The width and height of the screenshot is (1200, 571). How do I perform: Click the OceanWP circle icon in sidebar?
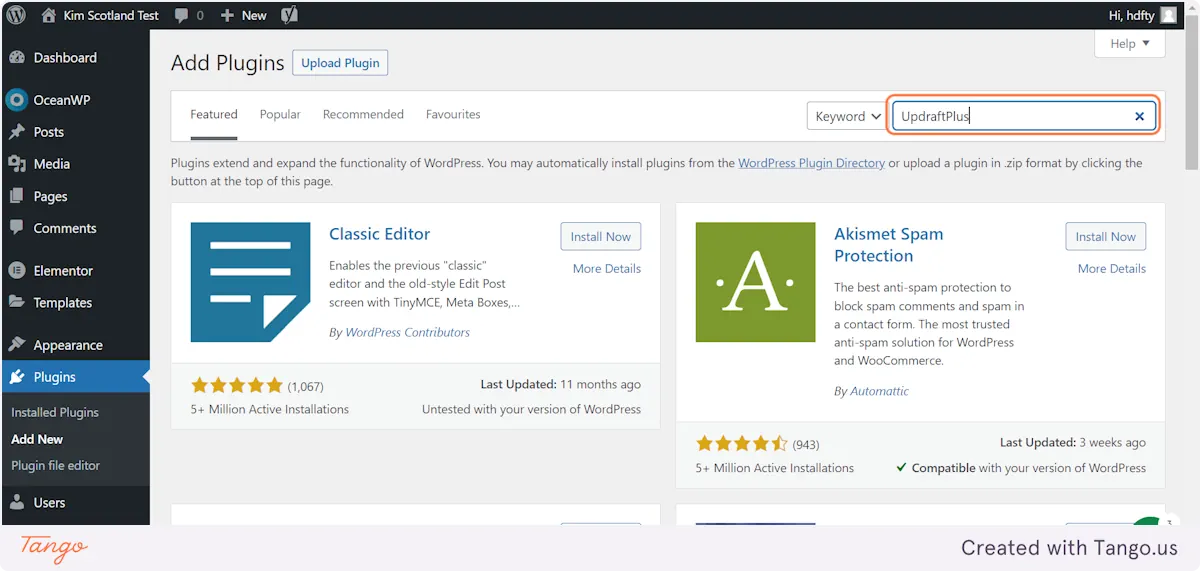[x=16, y=100]
